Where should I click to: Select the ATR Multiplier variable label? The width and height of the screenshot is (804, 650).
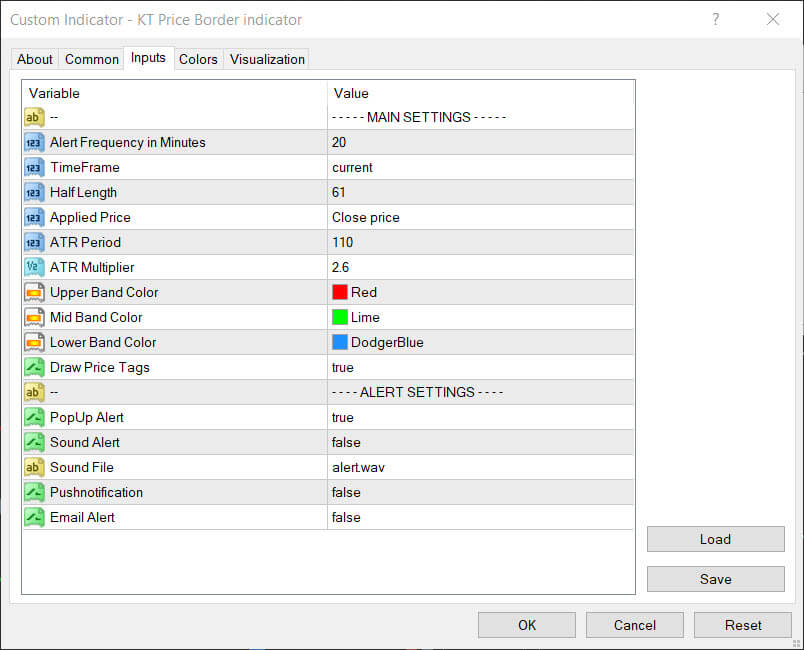pyautogui.click(x=92, y=268)
